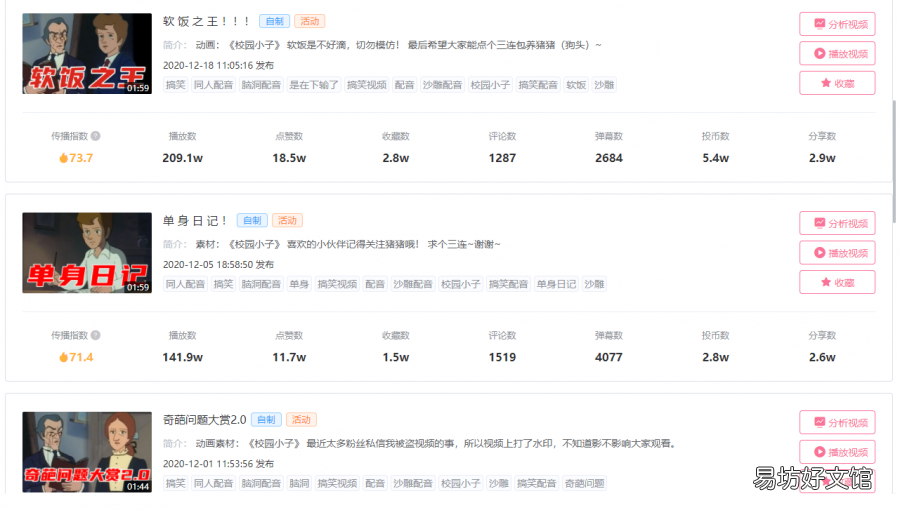The image size is (900, 510).
Task: Click 自制 badge on 单身日记 video
Action: point(252,220)
